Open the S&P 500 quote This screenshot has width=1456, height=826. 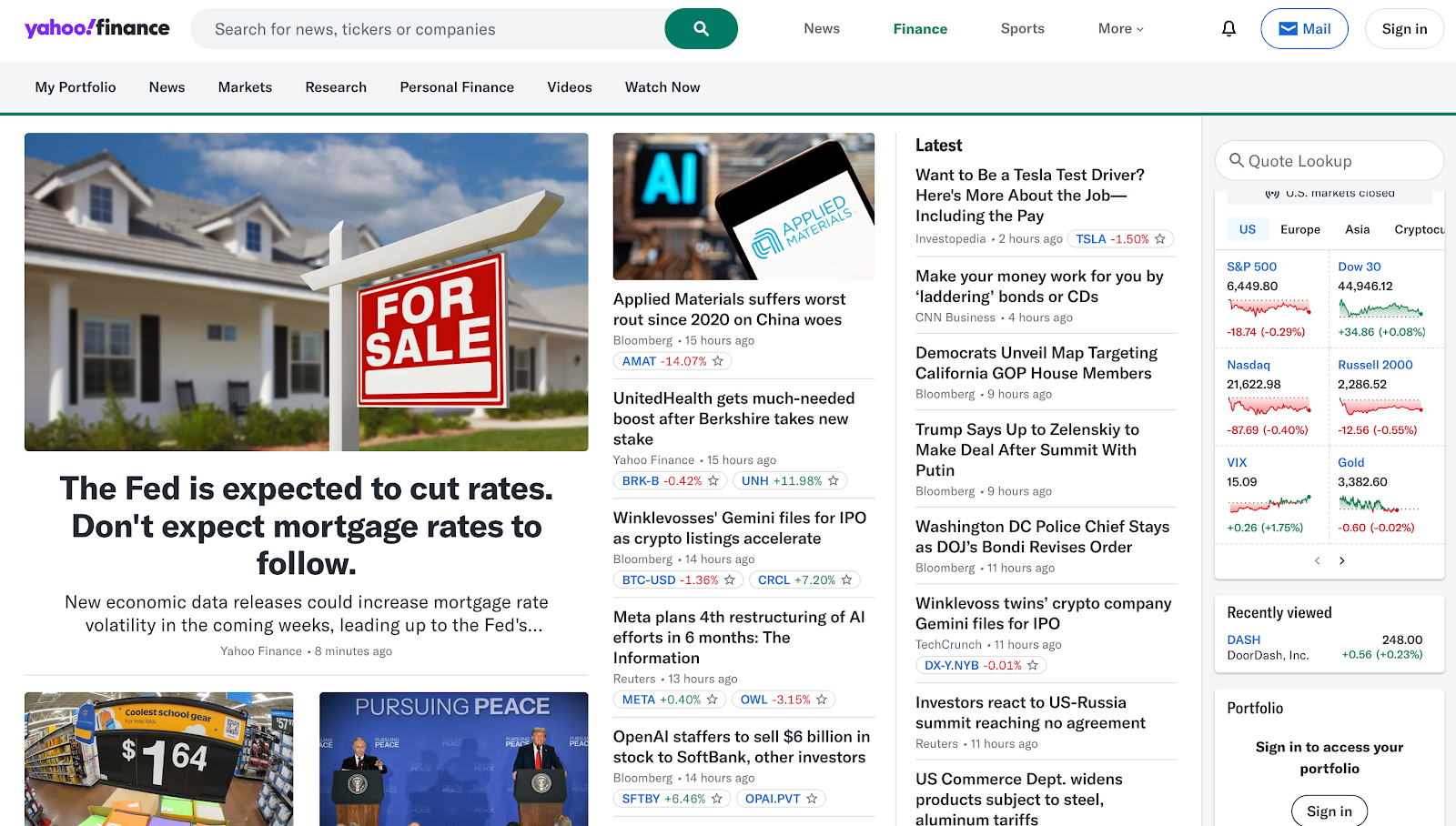pyautogui.click(x=1251, y=267)
